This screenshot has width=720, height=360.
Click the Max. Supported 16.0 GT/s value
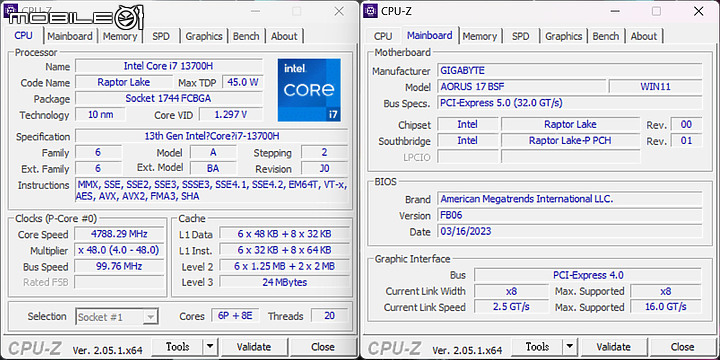click(666, 307)
